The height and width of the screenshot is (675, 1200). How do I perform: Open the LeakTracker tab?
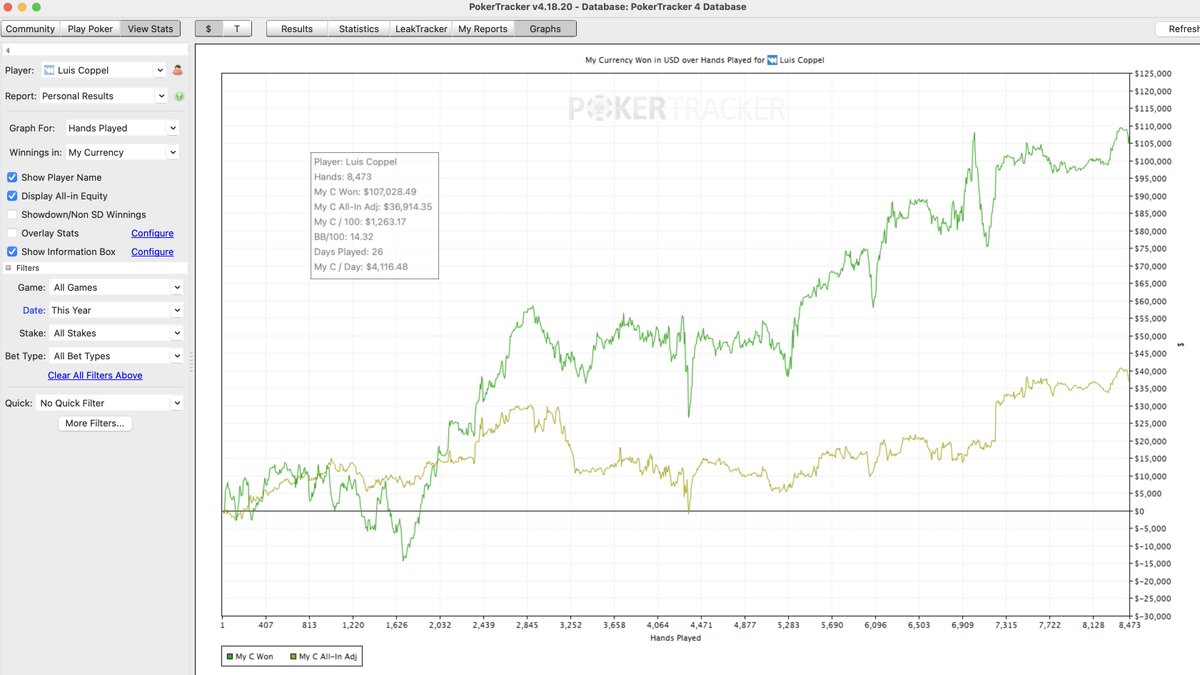click(421, 29)
